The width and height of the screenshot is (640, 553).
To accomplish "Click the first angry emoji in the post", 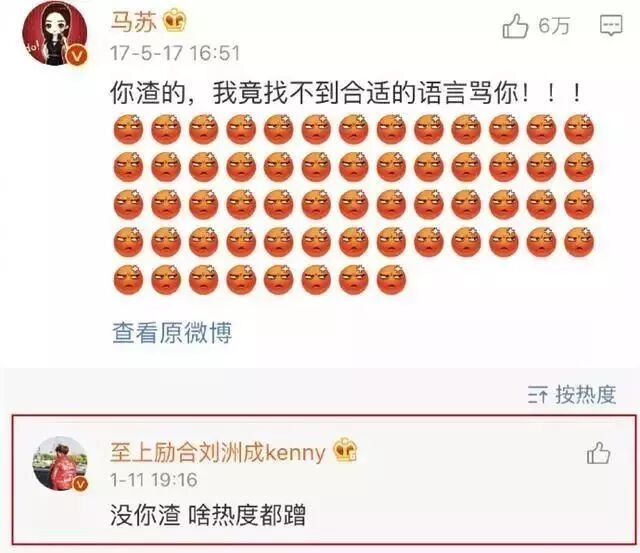I will [x=129, y=129].
